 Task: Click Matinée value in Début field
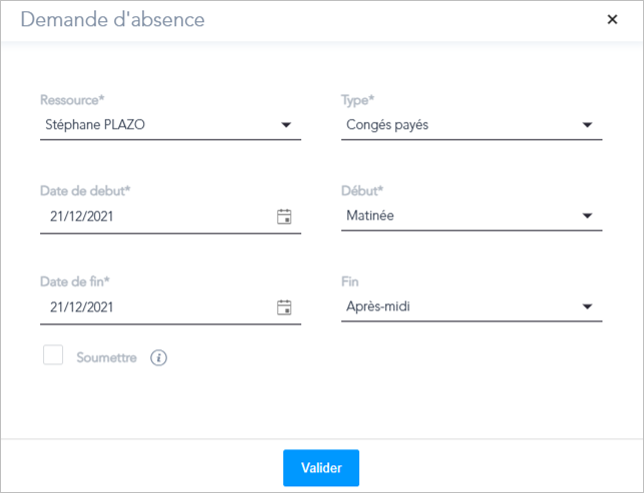click(370, 216)
